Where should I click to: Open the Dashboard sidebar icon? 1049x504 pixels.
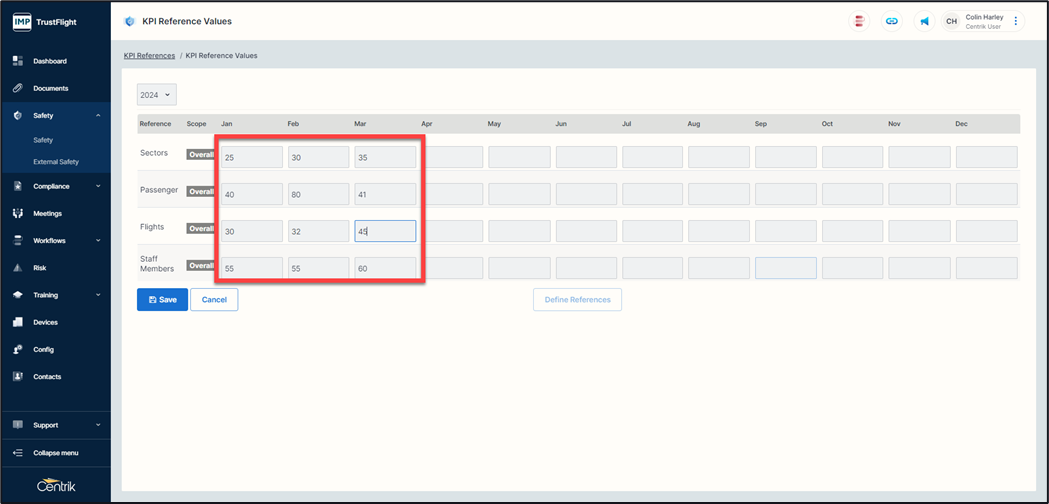[x=18, y=61]
